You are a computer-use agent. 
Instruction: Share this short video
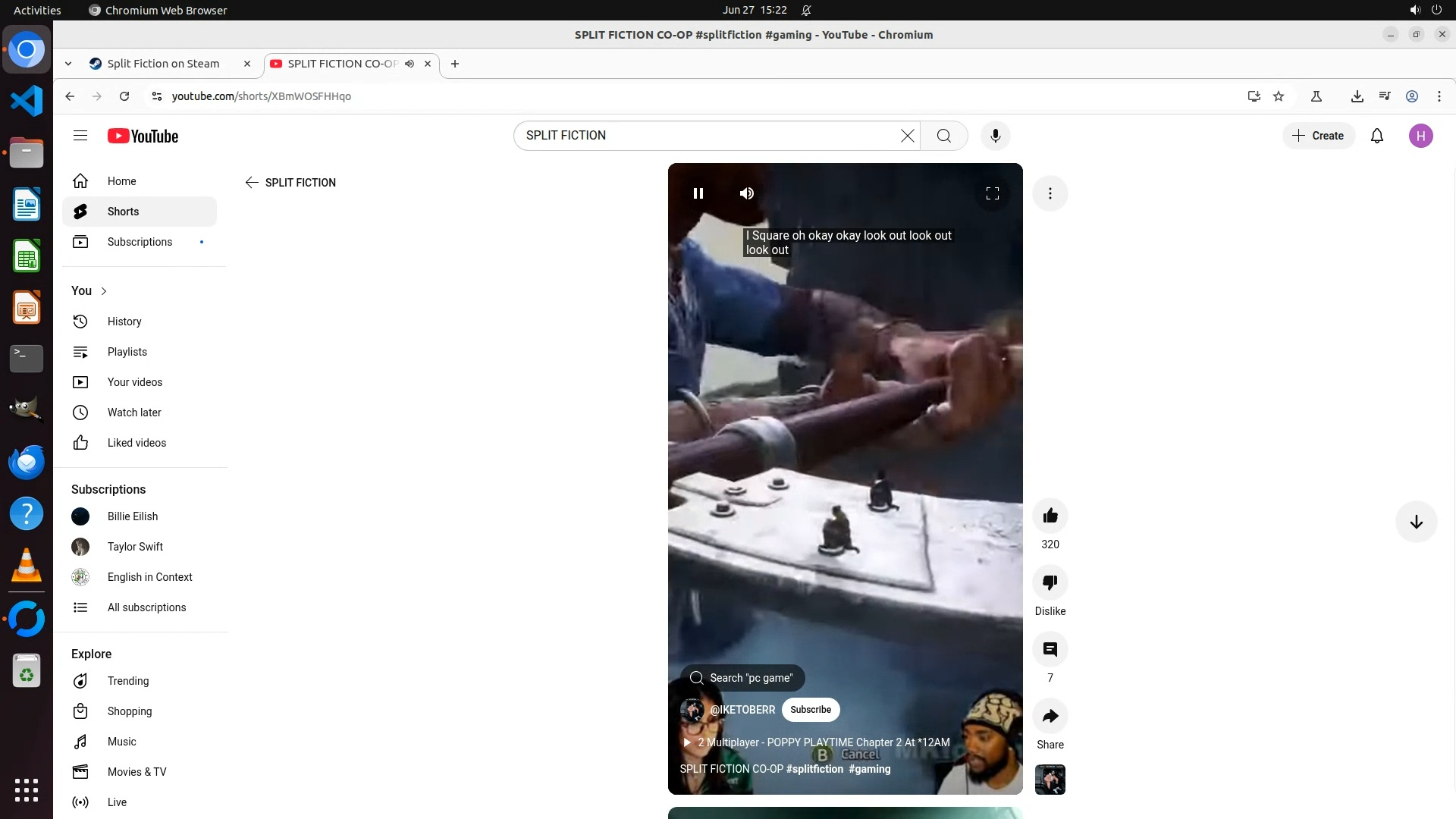pos(1050,717)
